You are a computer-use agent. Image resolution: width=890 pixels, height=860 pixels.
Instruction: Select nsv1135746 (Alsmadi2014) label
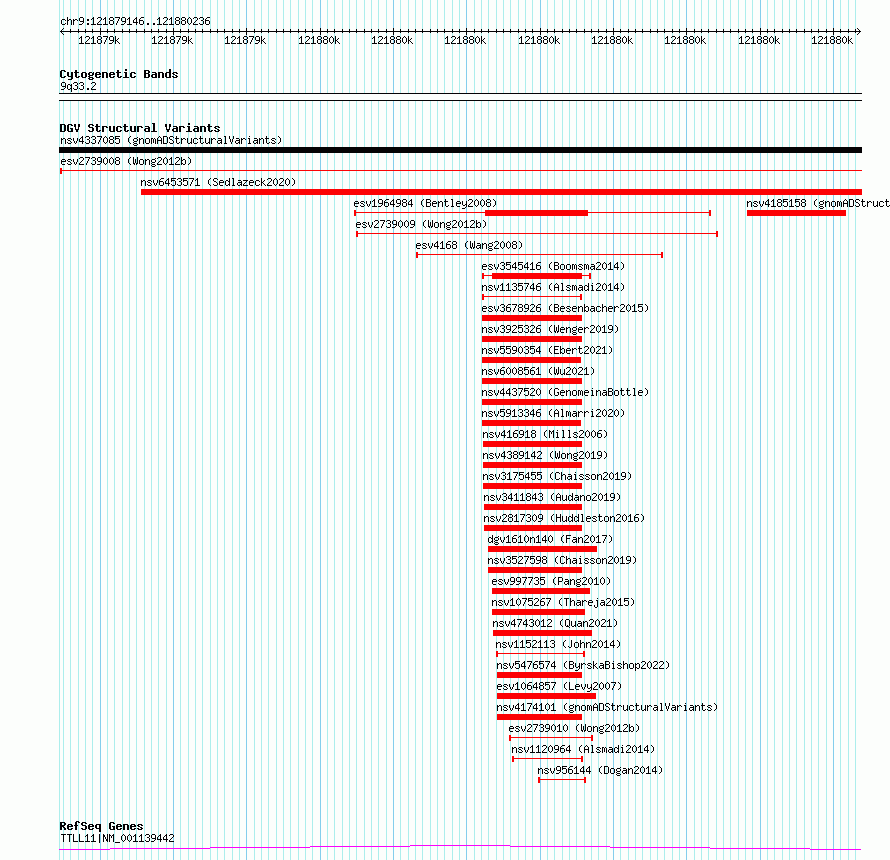(x=553, y=287)
